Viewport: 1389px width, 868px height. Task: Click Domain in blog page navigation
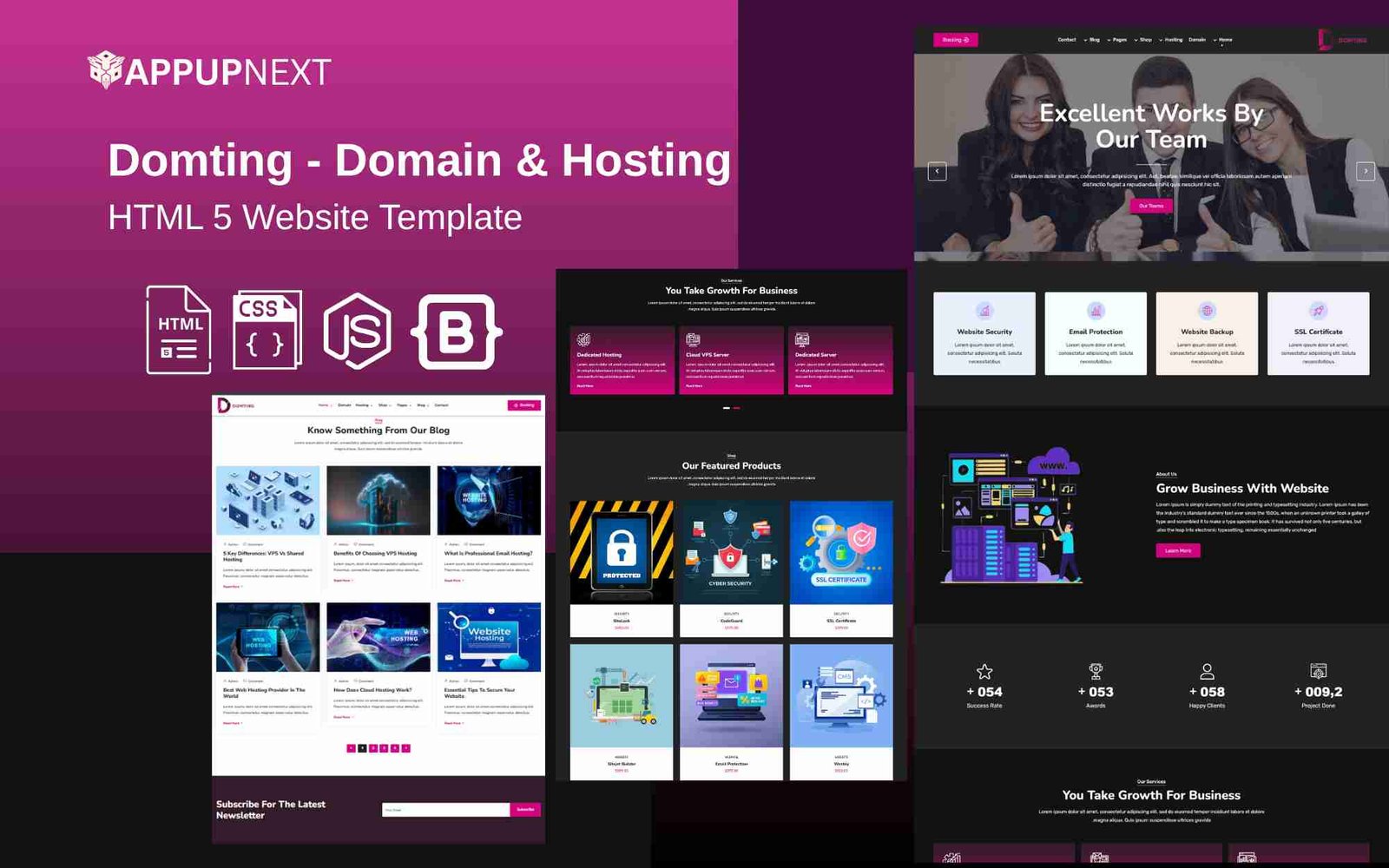pos(345,405)
